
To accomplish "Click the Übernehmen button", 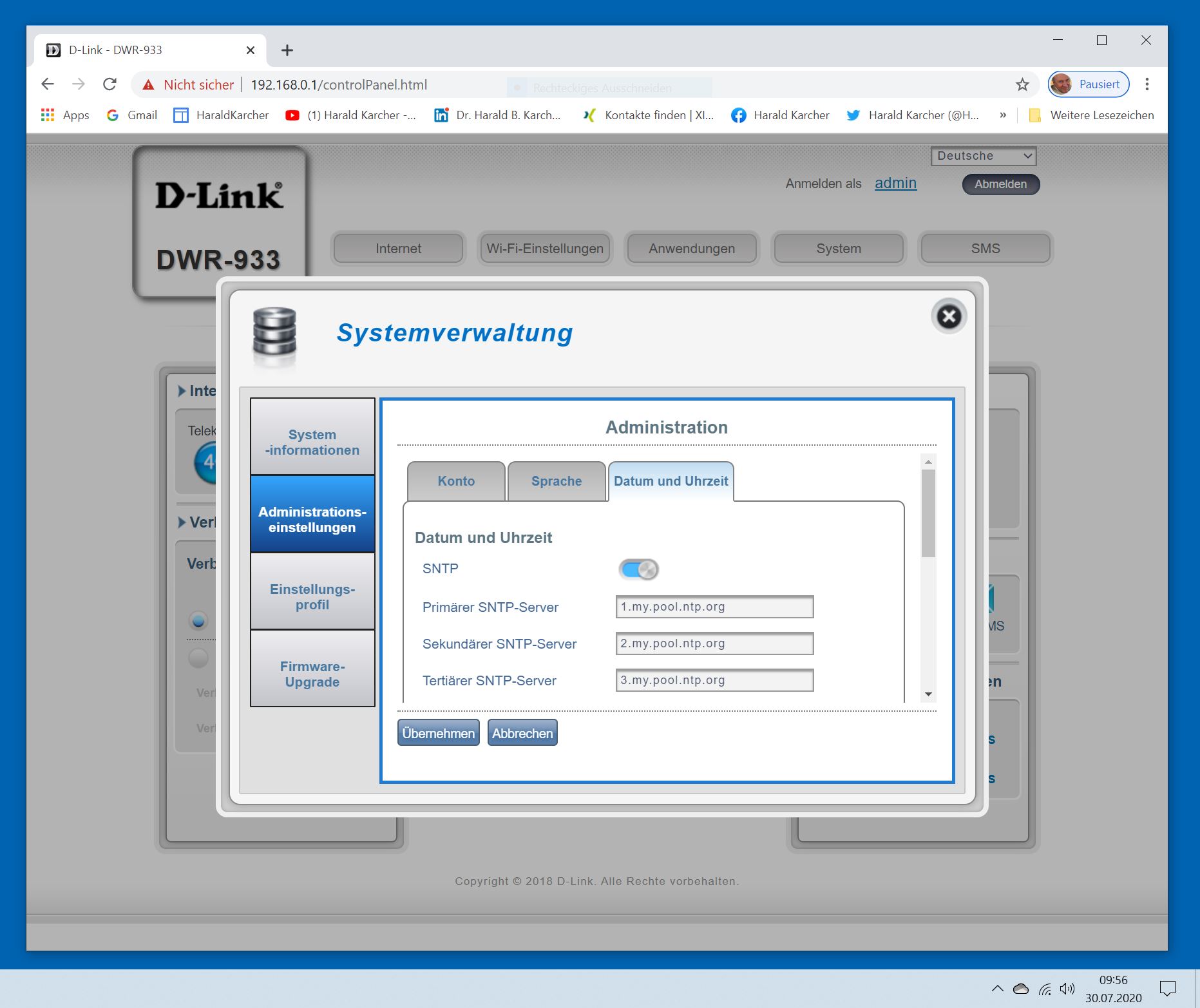I will pyautogui.click(x=438, y=733).
